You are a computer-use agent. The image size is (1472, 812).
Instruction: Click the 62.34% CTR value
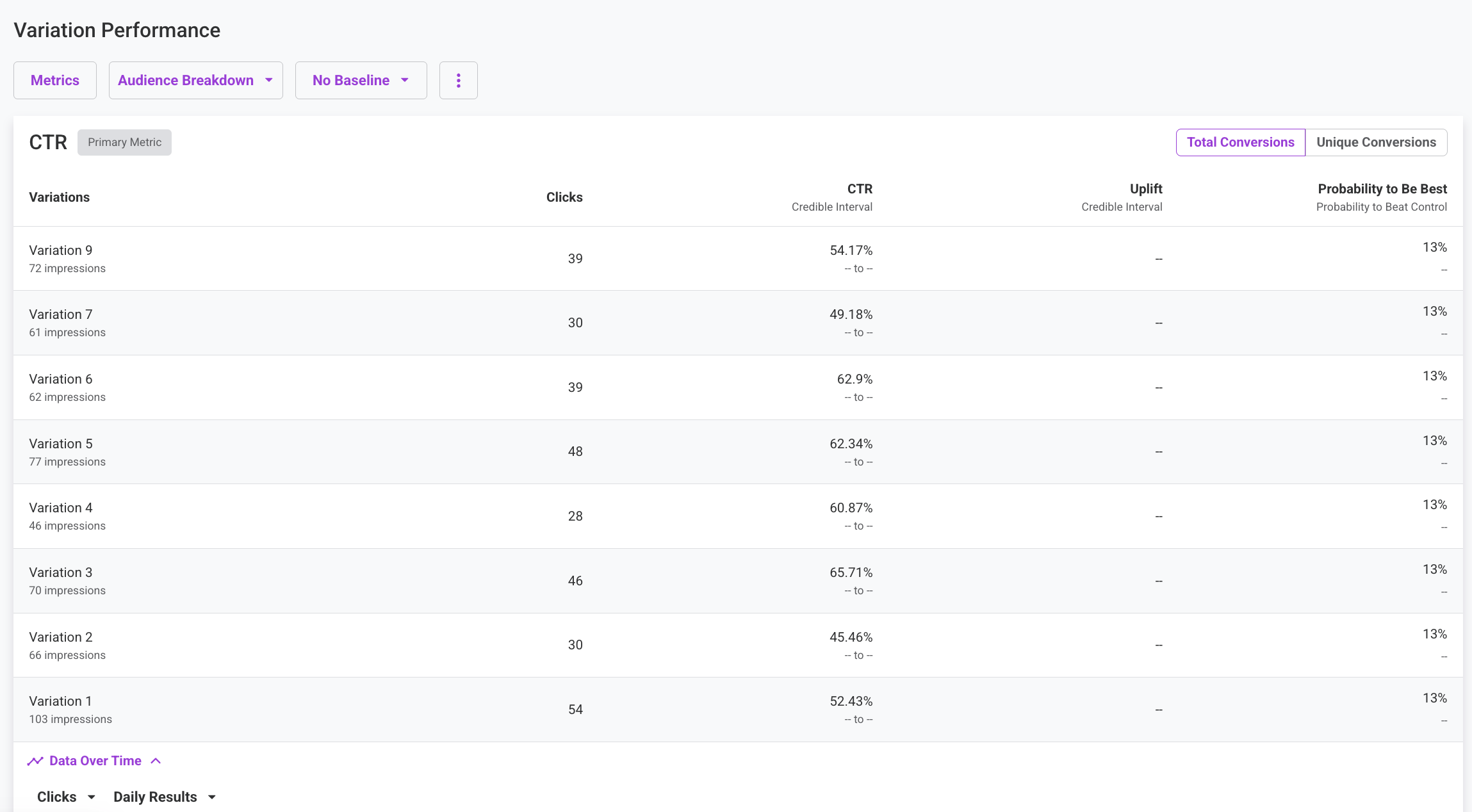coord(851,444)
